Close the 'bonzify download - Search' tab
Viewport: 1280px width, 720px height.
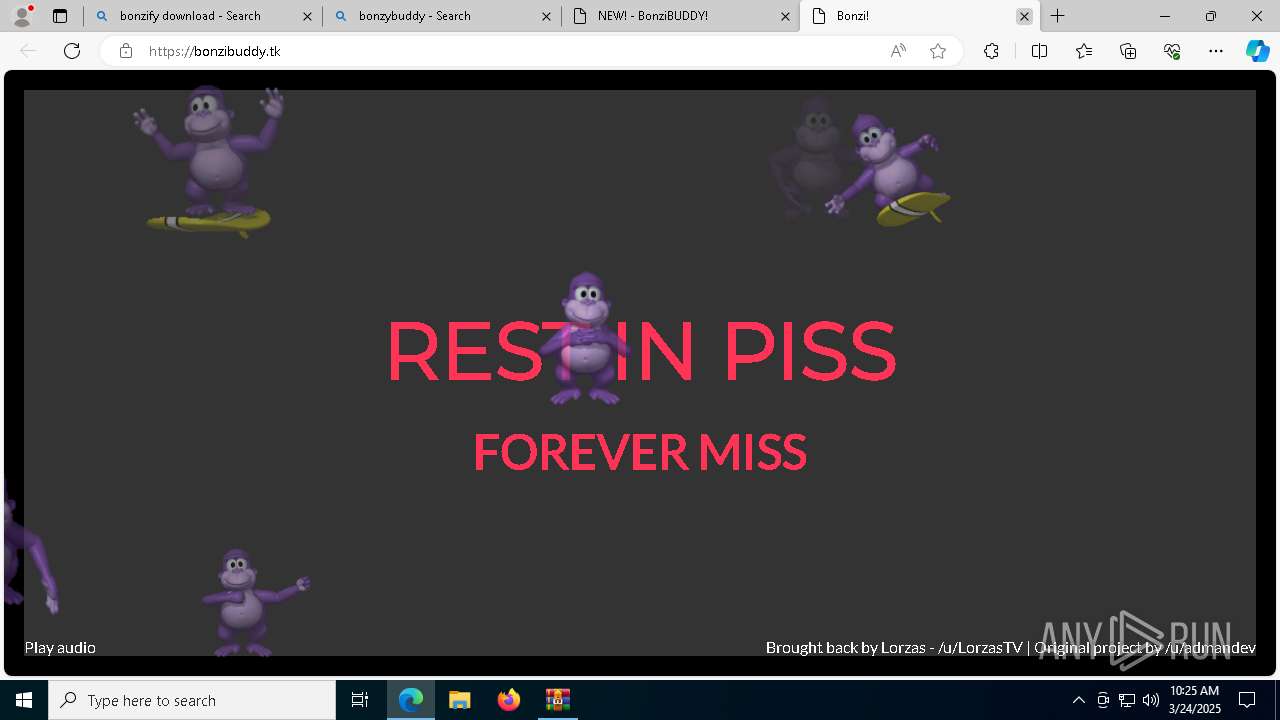[307, 16]
